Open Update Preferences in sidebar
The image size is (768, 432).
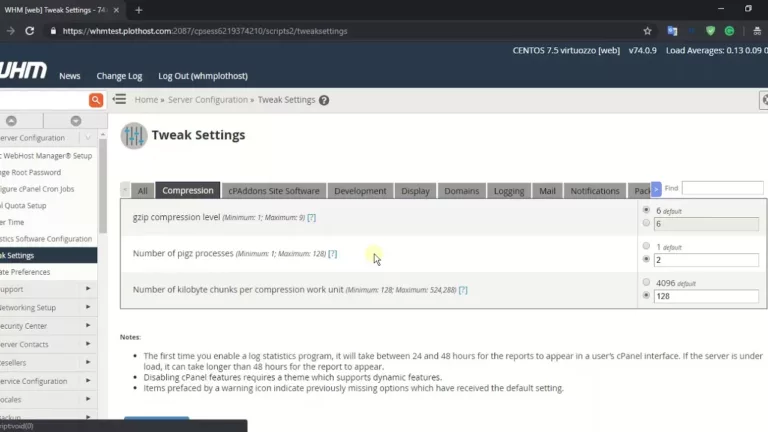[25, 272]
